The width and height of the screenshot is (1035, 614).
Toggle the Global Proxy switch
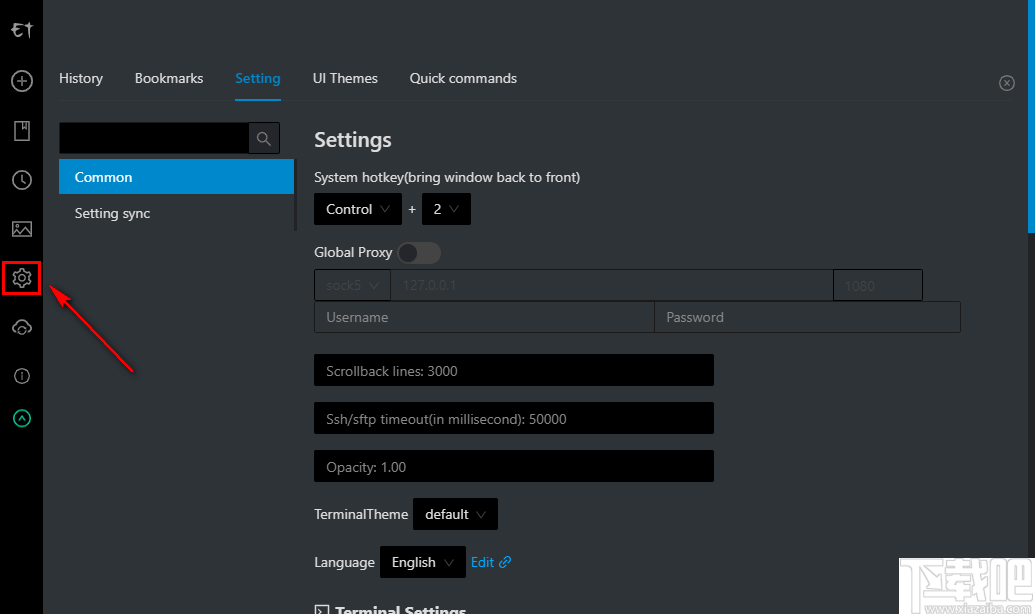[419, 253]
